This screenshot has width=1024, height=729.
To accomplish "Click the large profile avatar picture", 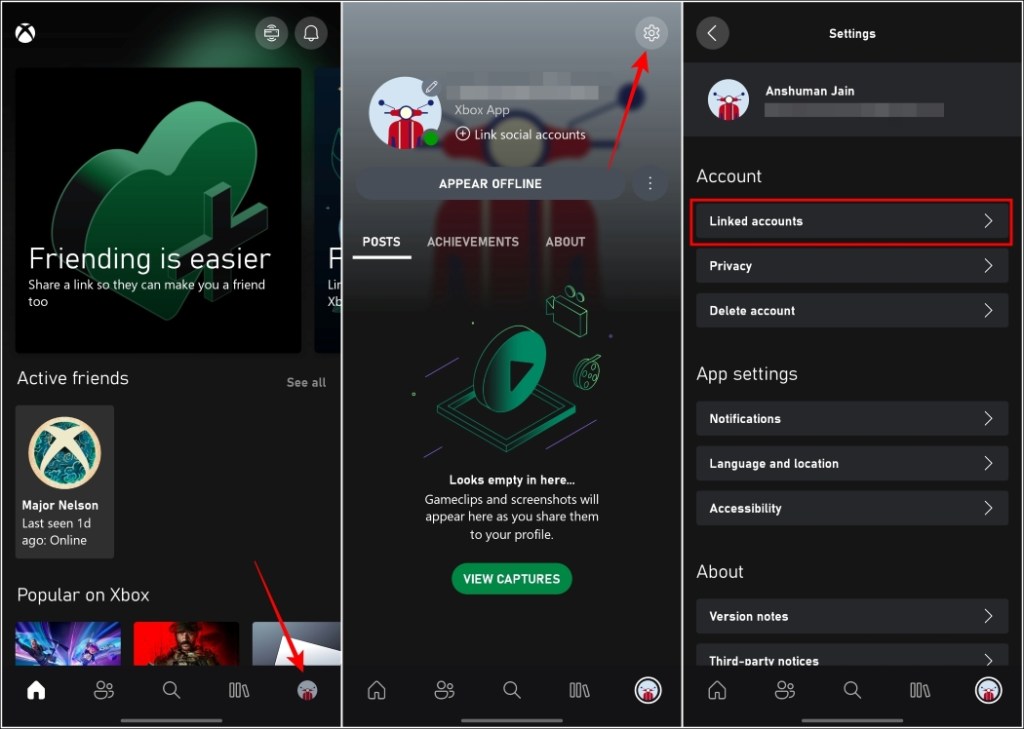I will [405, 113].
